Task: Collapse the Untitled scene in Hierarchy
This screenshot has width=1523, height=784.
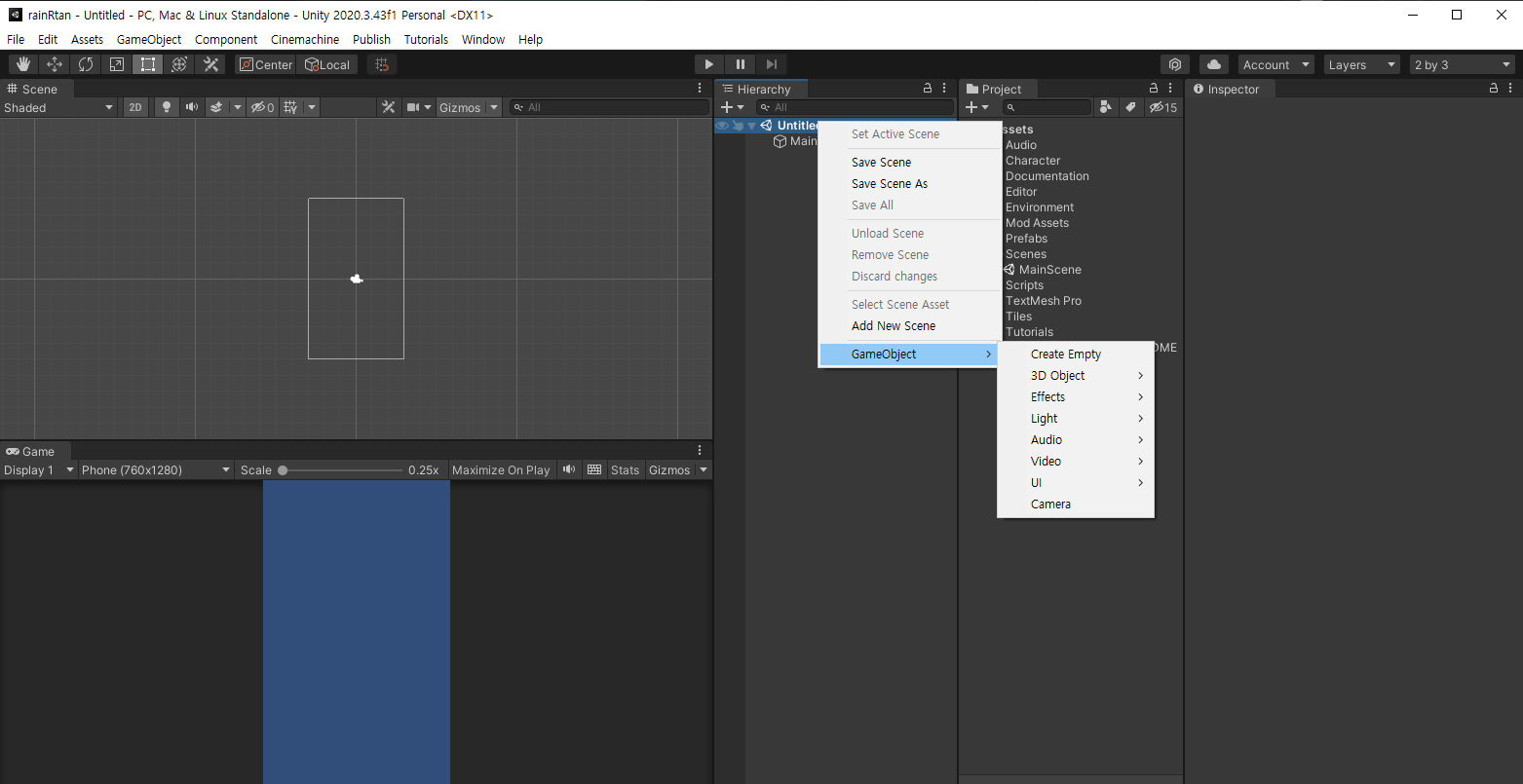Action: click(751, 126)
